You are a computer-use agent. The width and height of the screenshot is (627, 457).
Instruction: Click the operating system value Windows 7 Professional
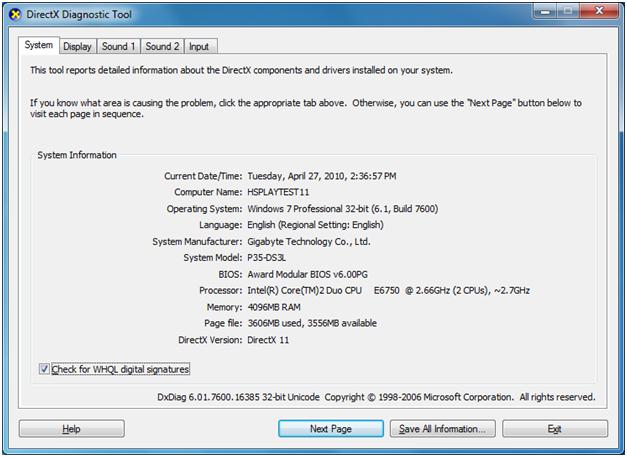(x=343, y=209)
